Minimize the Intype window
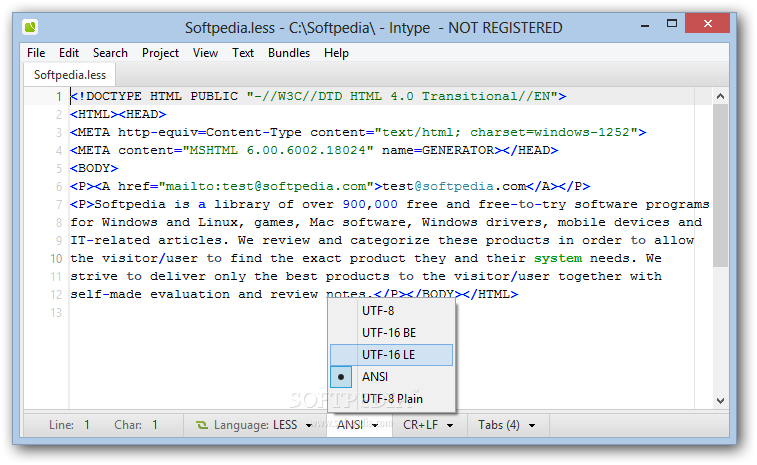The height and width of the screenshot is (465, 757). [x=645, y=24]
